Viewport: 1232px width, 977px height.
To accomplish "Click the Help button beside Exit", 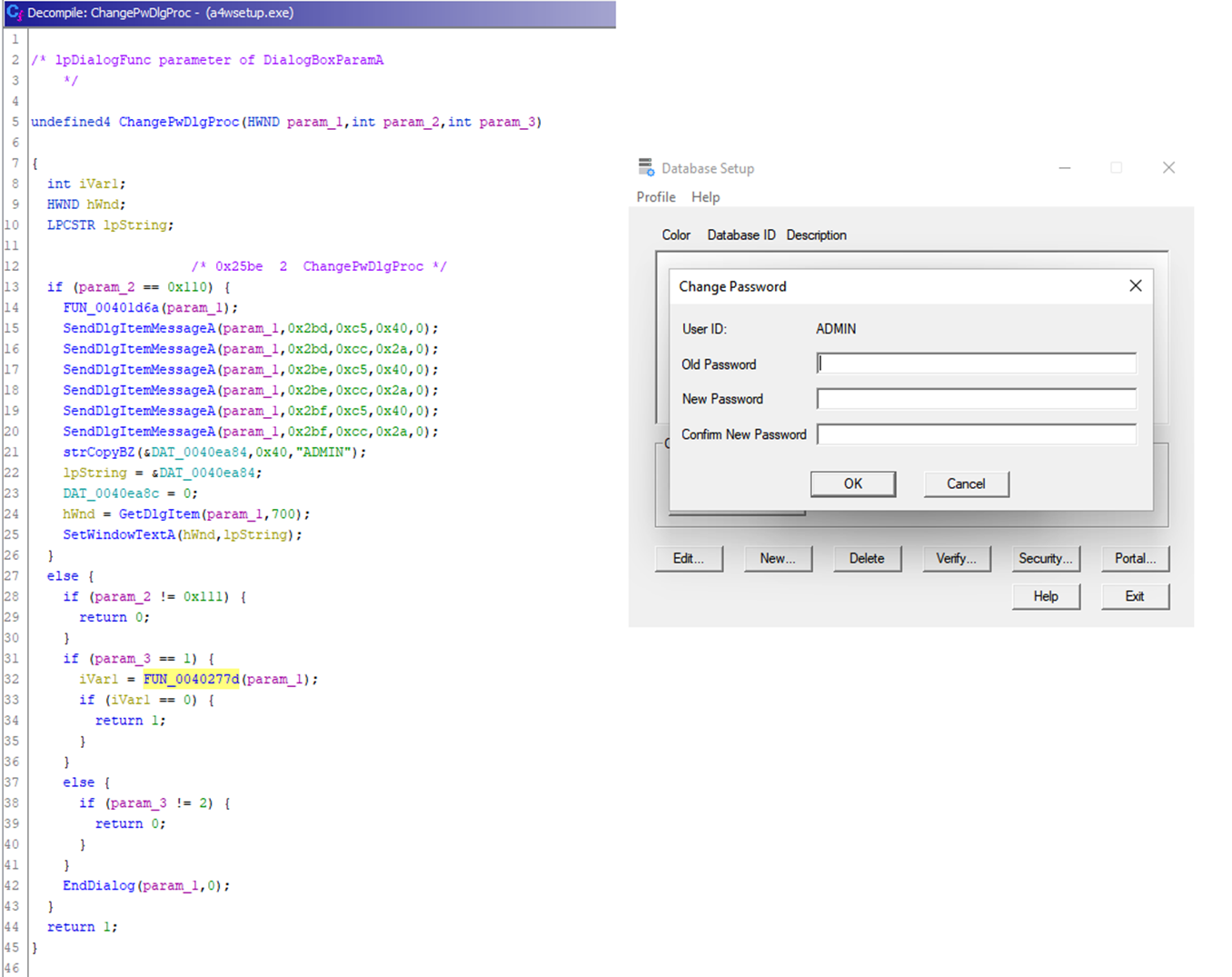I will tap(1045, 596).
